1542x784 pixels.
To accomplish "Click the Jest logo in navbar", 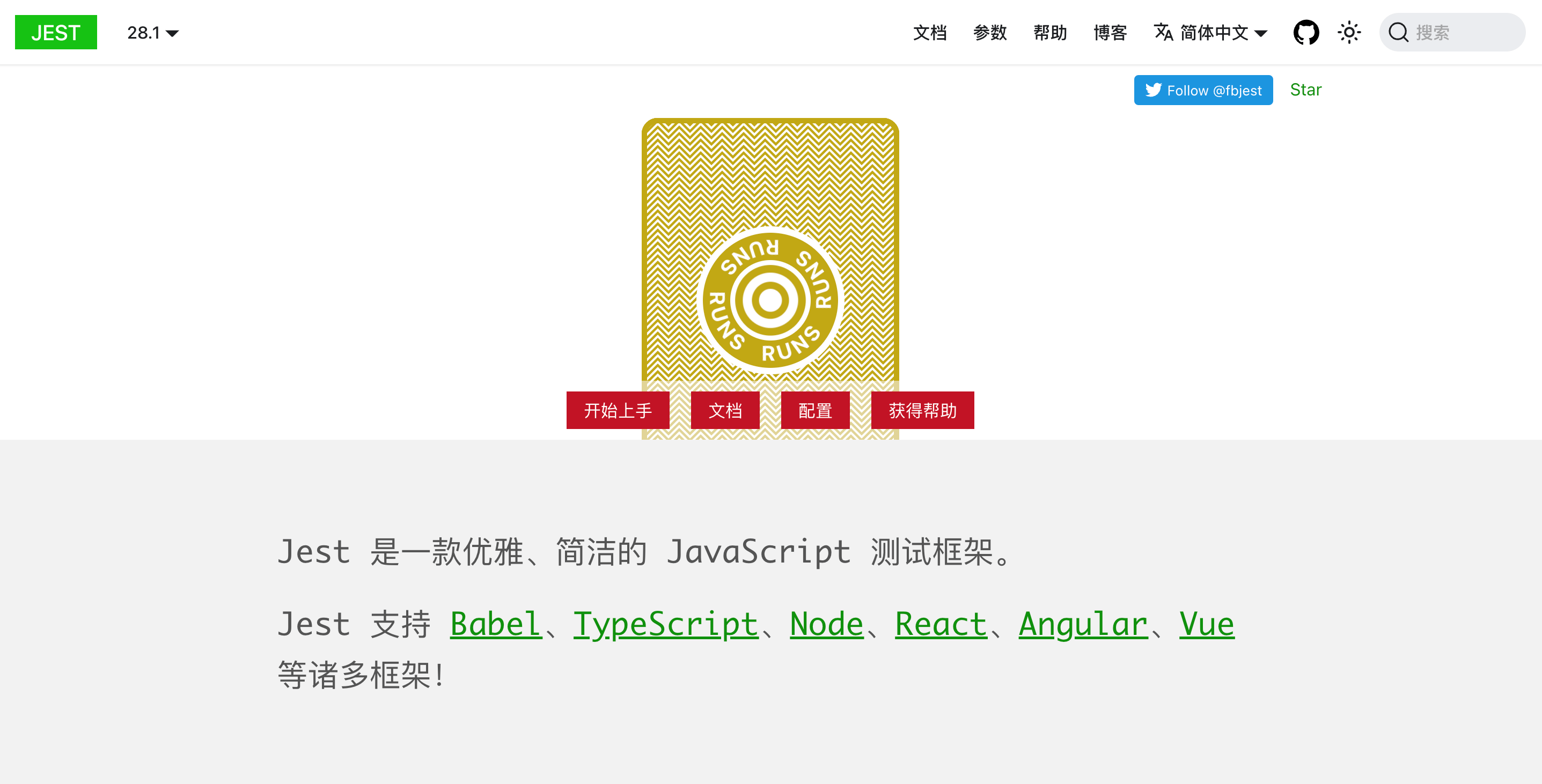I will click(56, 32).
